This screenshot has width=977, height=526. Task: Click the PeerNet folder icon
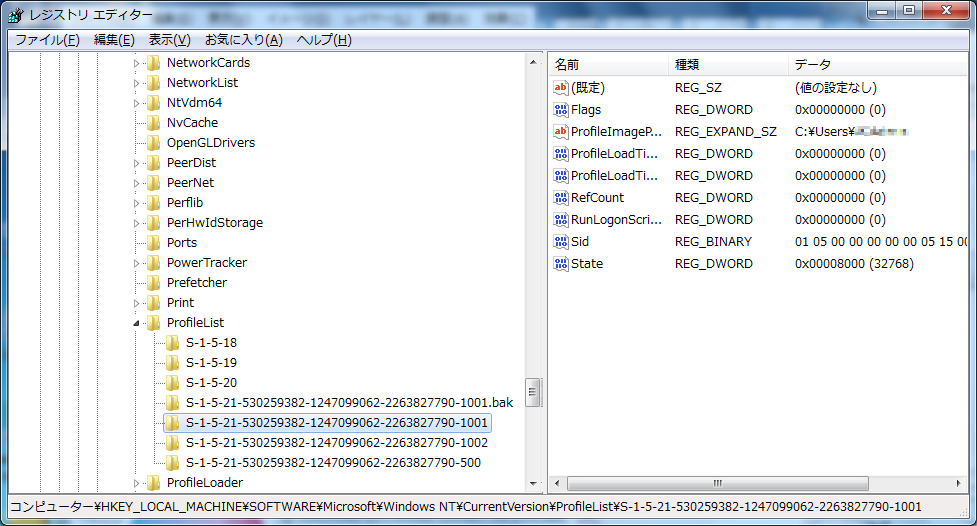[153, 183]
